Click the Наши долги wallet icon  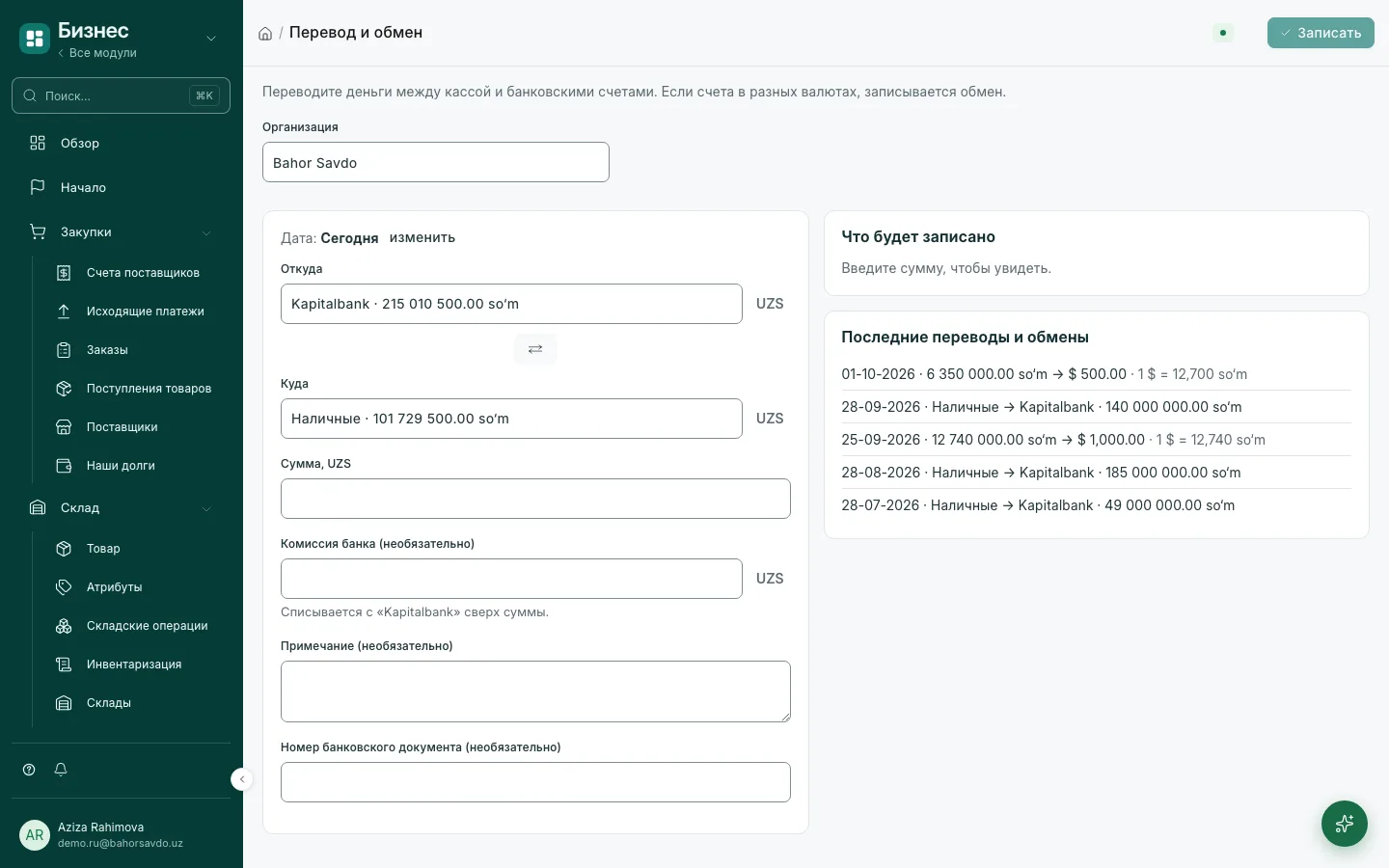[x=64, y=466]
